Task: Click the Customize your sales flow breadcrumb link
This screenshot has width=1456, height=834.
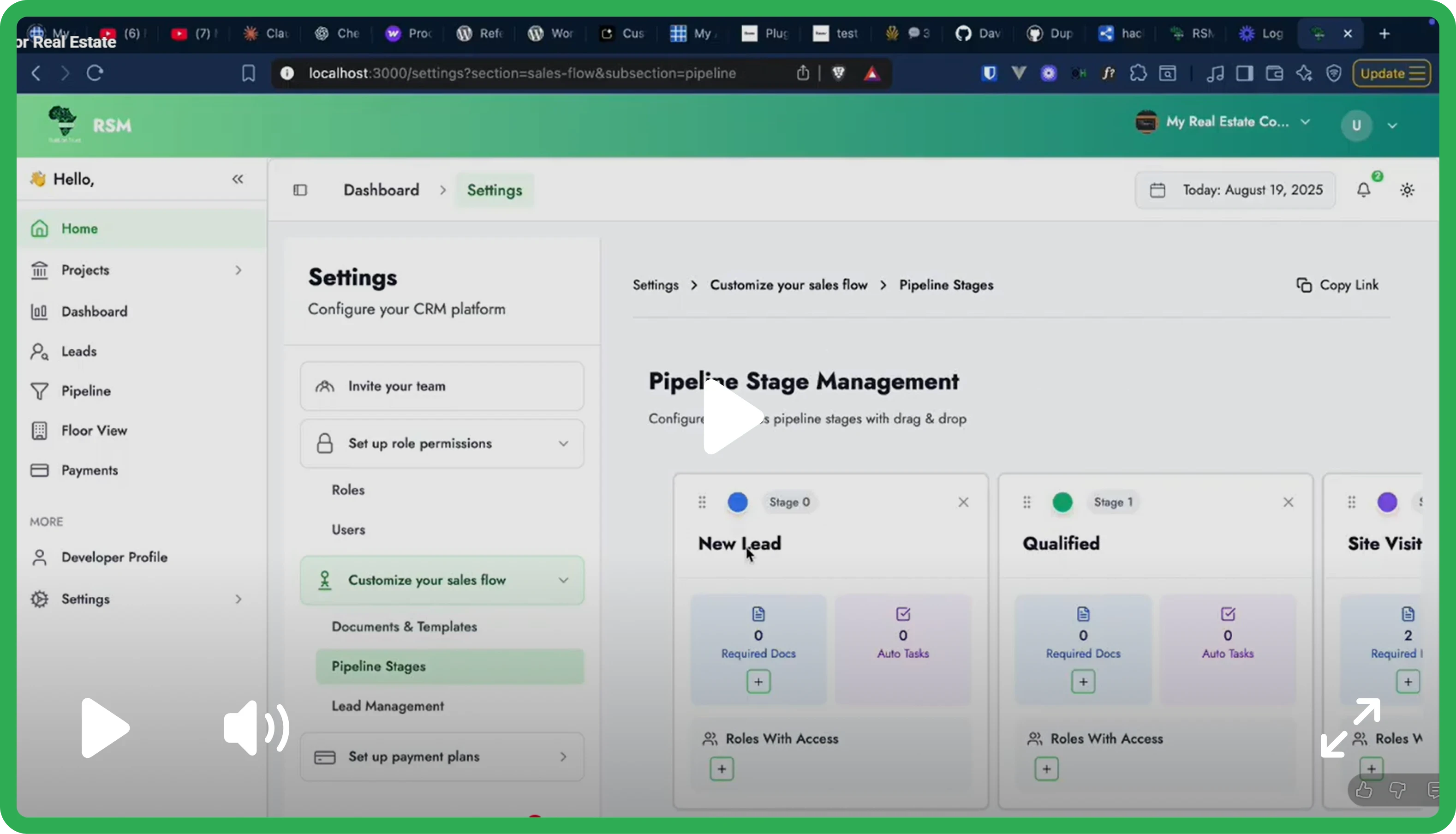Action: click(x=788, y=285)
